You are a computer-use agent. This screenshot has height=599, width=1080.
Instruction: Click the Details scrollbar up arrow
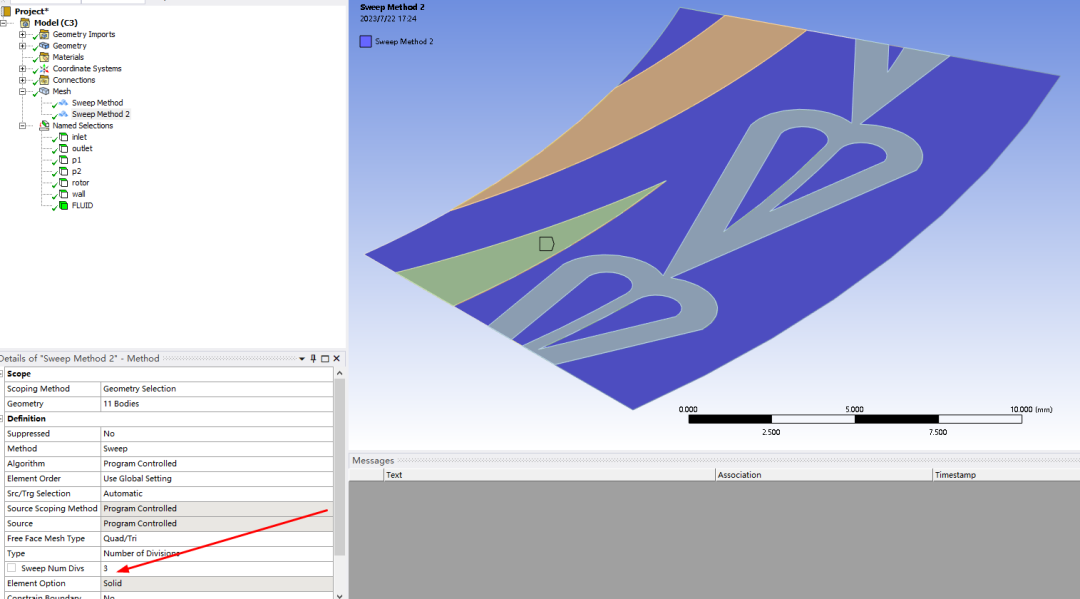(340, 373)
